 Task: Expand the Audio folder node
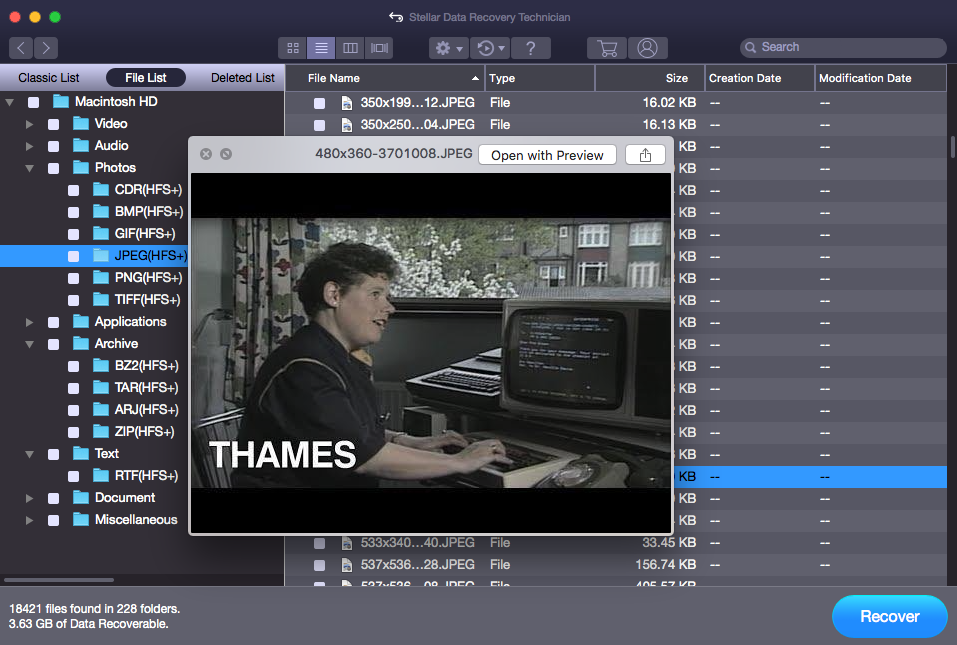tap(29, 146)
